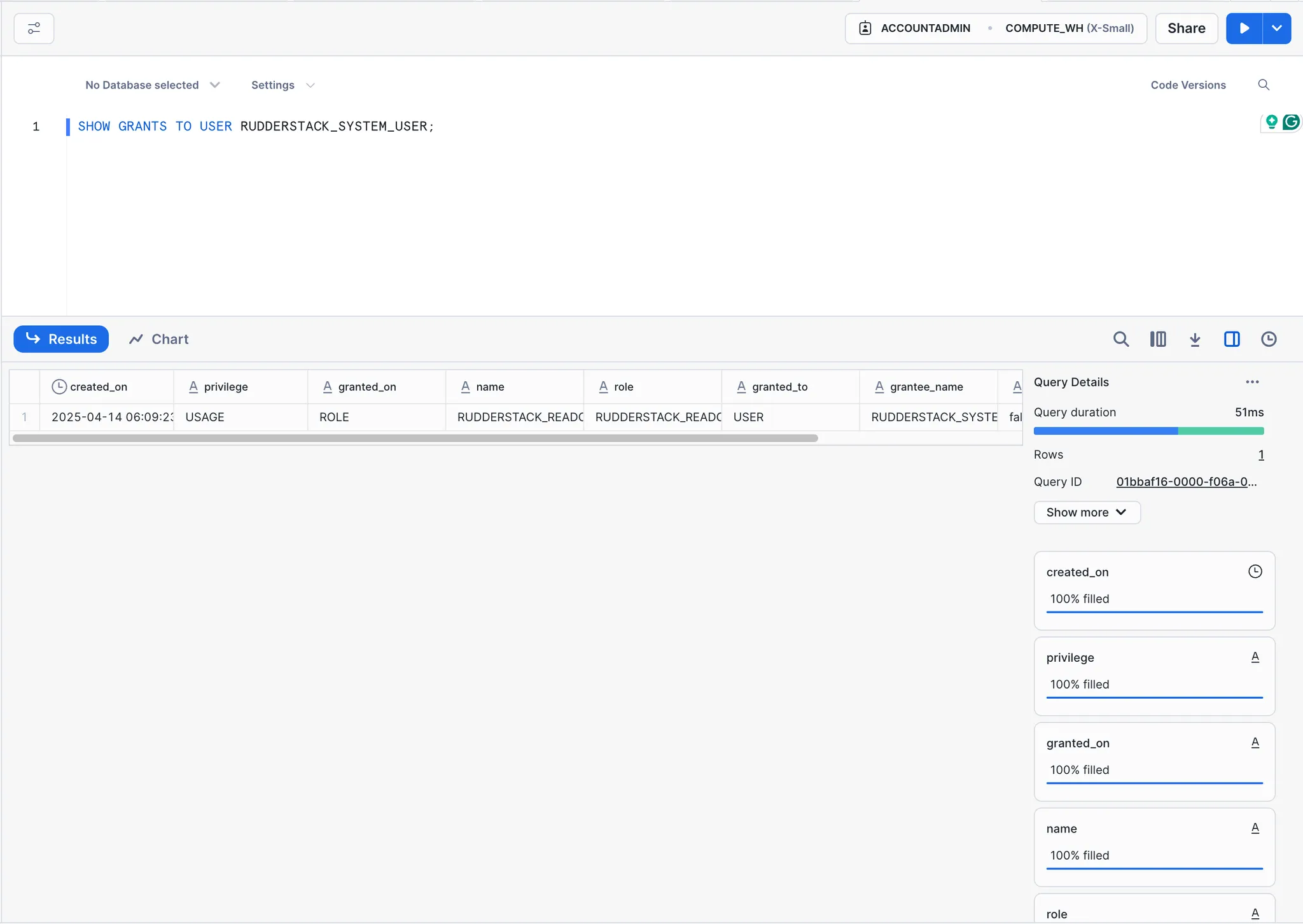Expand the Show more details button
1303x924 pixels.
tap(1087, 512)
